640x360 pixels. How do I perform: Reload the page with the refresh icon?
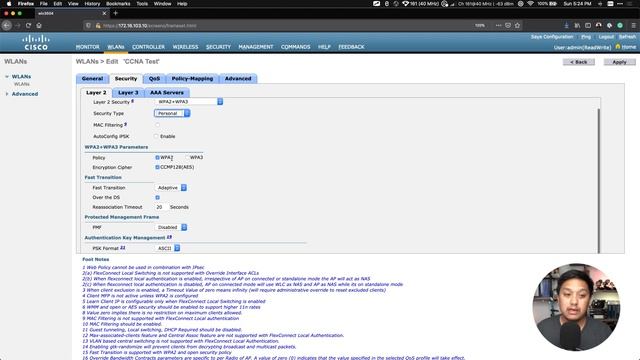pyautogui.click(x=28, y=25)
